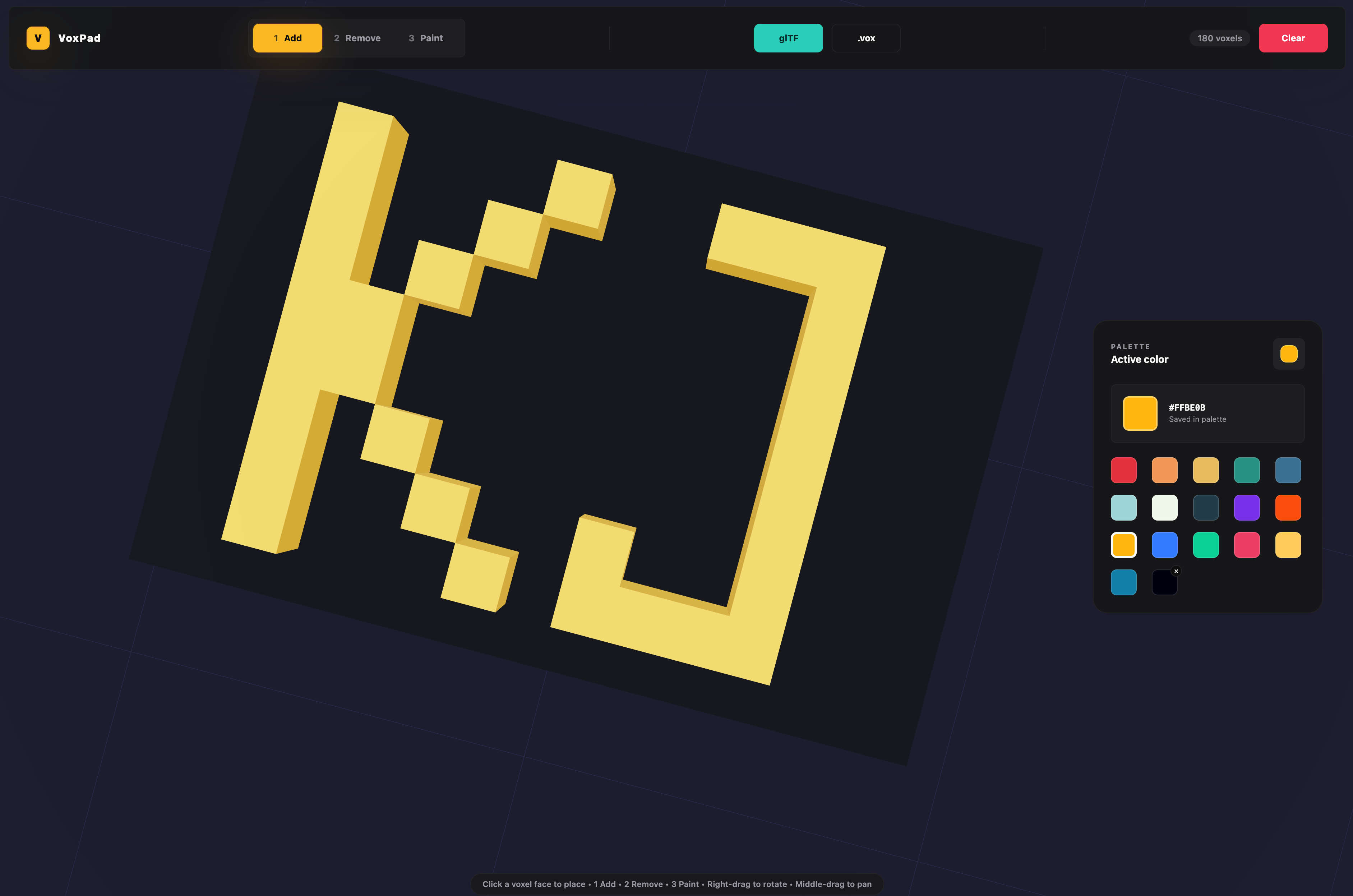1353x896 pixels.
Task: Open the active color picker chip
Action: tap(1289, 354)
